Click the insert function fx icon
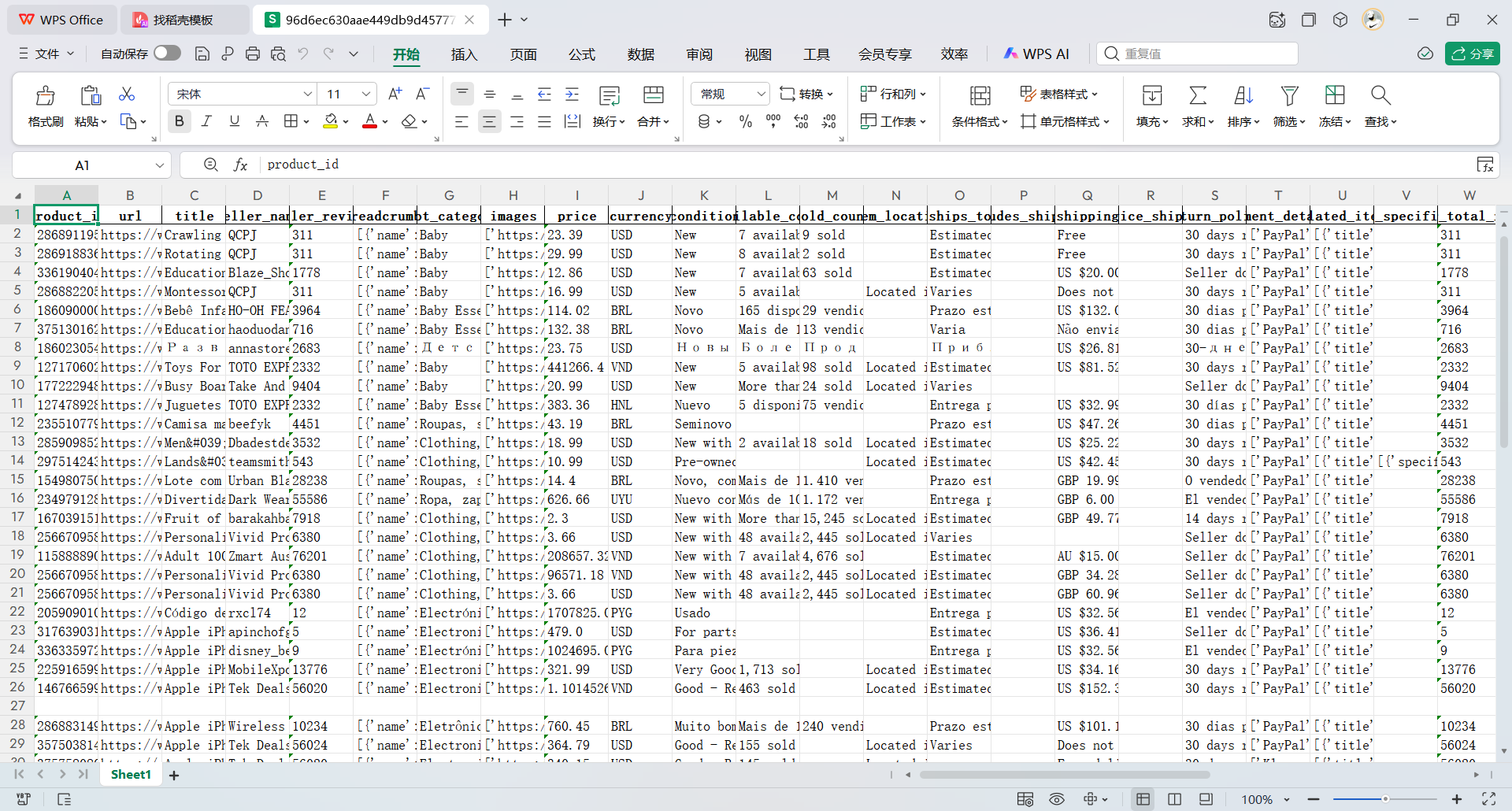Screen dimensions: 1512x811 241,165
